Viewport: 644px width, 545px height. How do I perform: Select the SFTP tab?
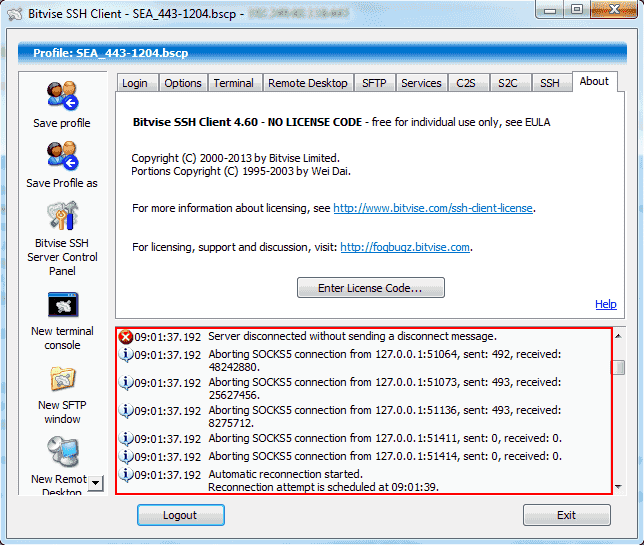pos(374,83)
